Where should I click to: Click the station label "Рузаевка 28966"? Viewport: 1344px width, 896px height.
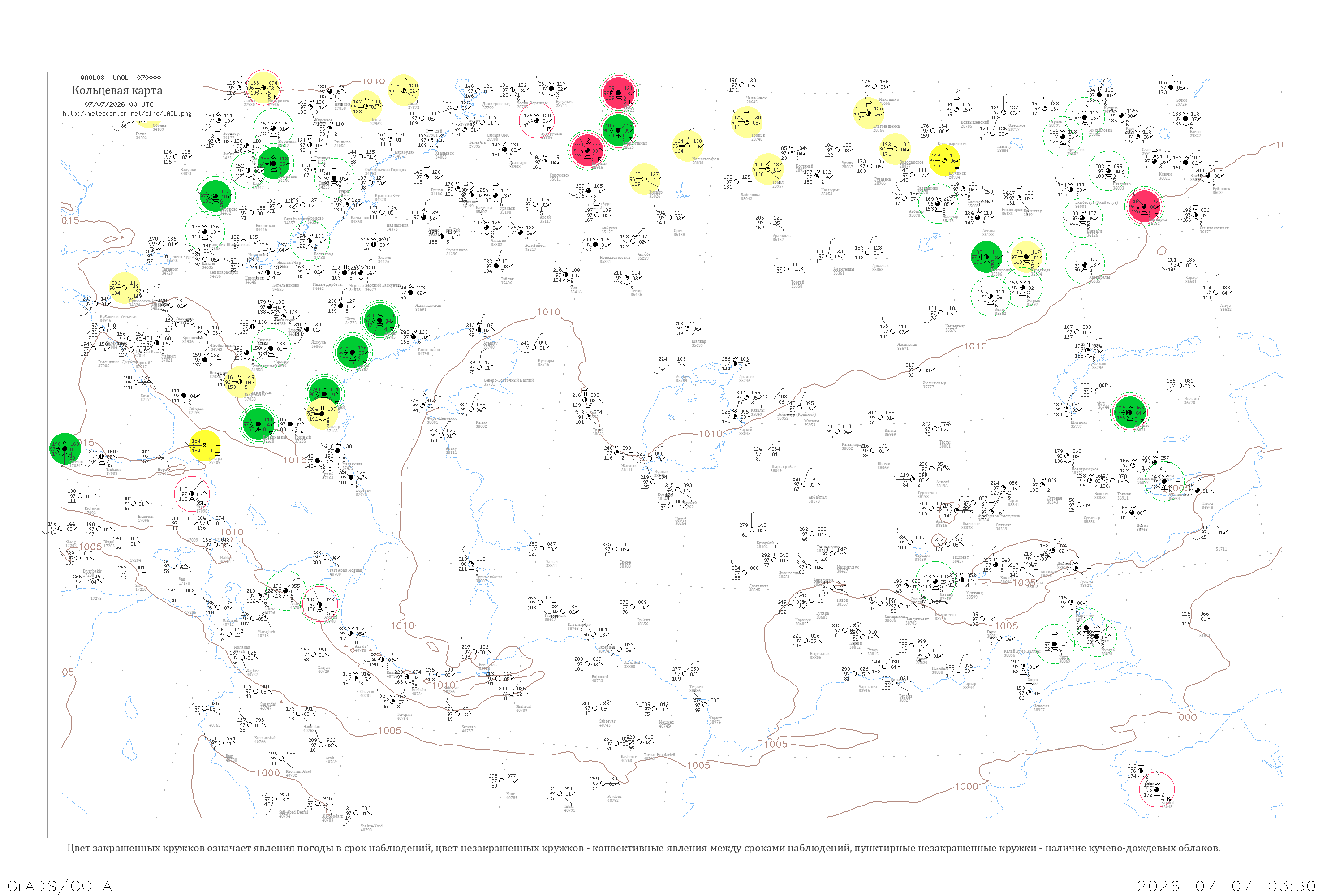(x=883, y=181)
